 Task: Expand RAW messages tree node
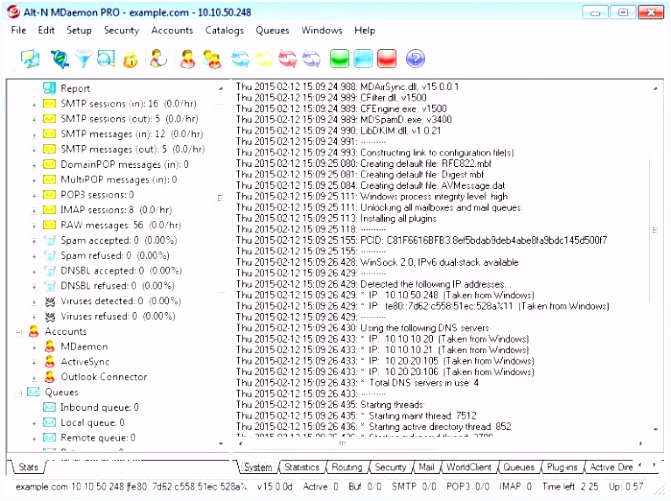click(x=34, y=225)
